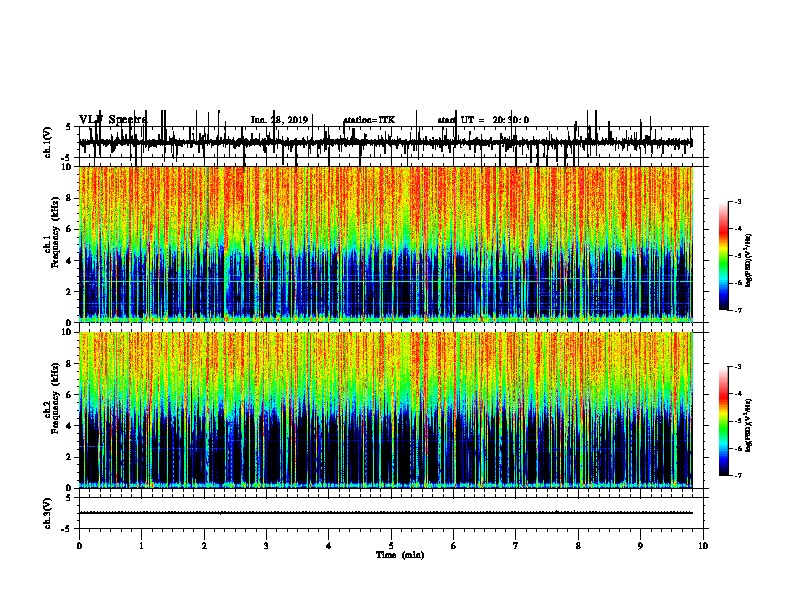This screenshot has height=612, width=792.
Task: Click the ch.2 spectrogram color bar
Action: [x=724, y=421]
